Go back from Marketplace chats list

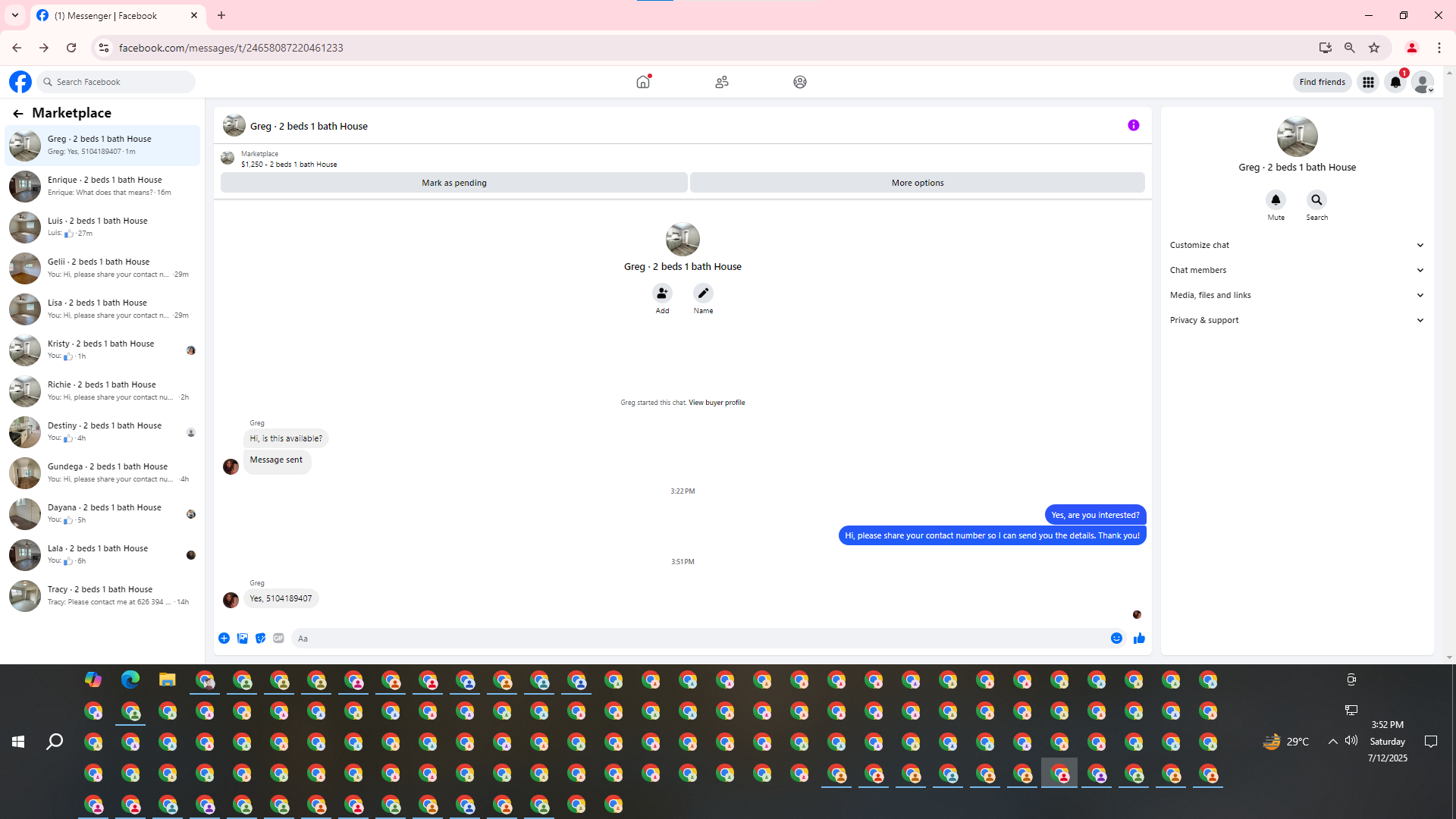tap(17, 113)
